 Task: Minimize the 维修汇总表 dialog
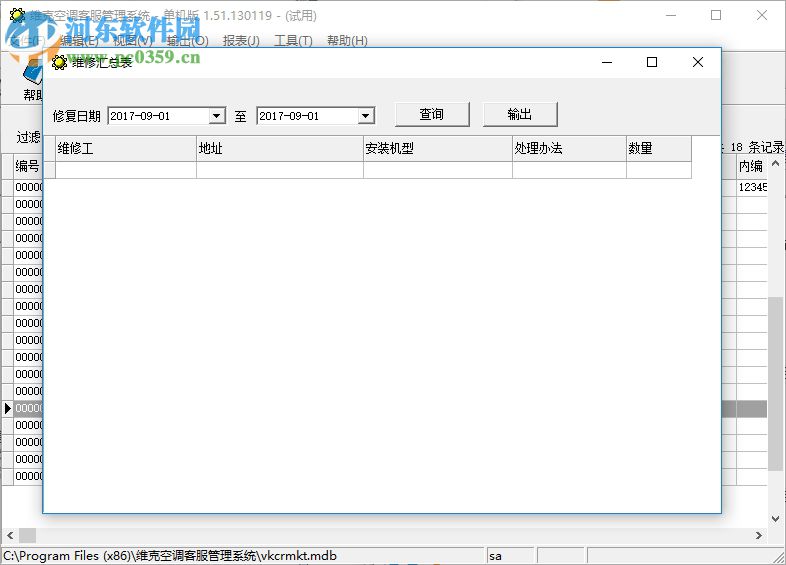tap(607, 62)
